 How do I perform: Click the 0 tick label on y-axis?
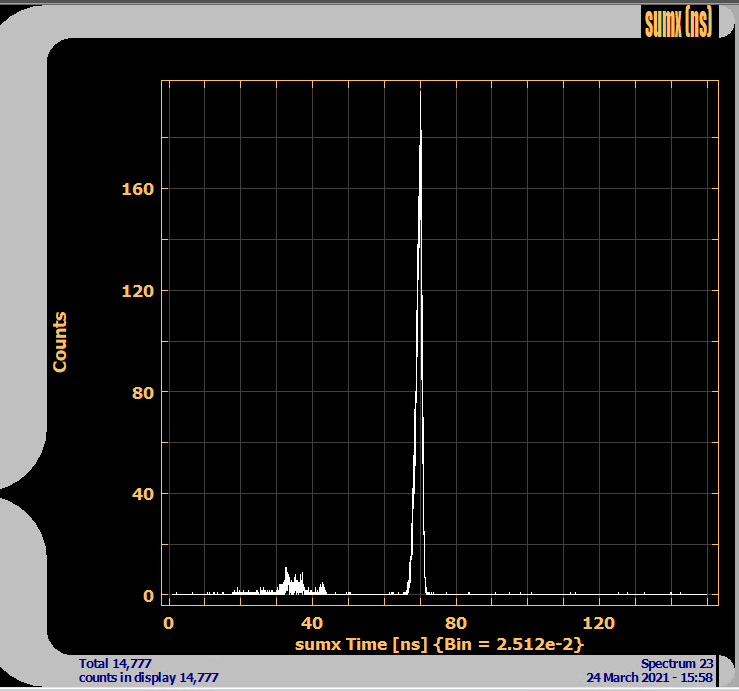[147, 596]
